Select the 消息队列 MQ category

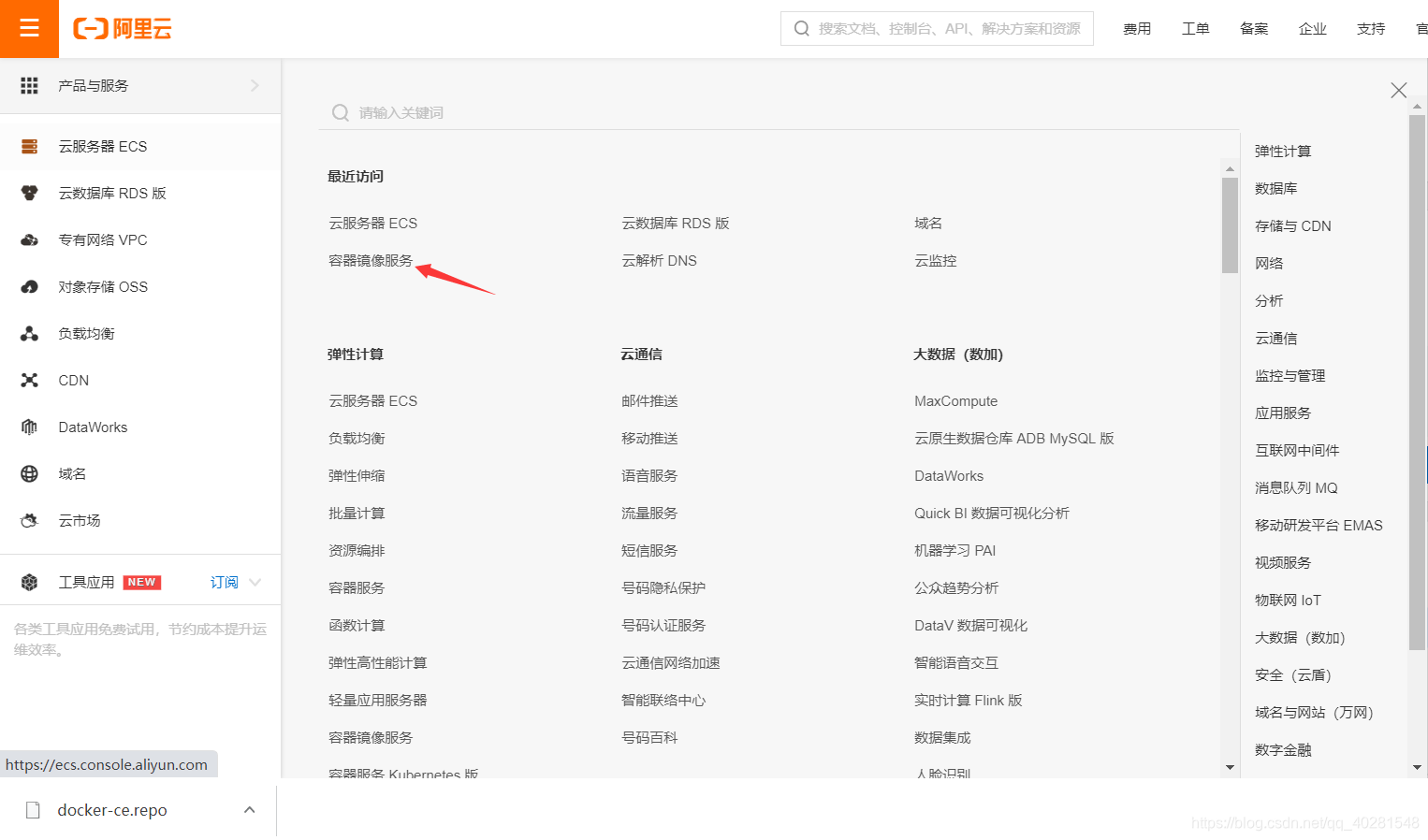pos(1296,487)
